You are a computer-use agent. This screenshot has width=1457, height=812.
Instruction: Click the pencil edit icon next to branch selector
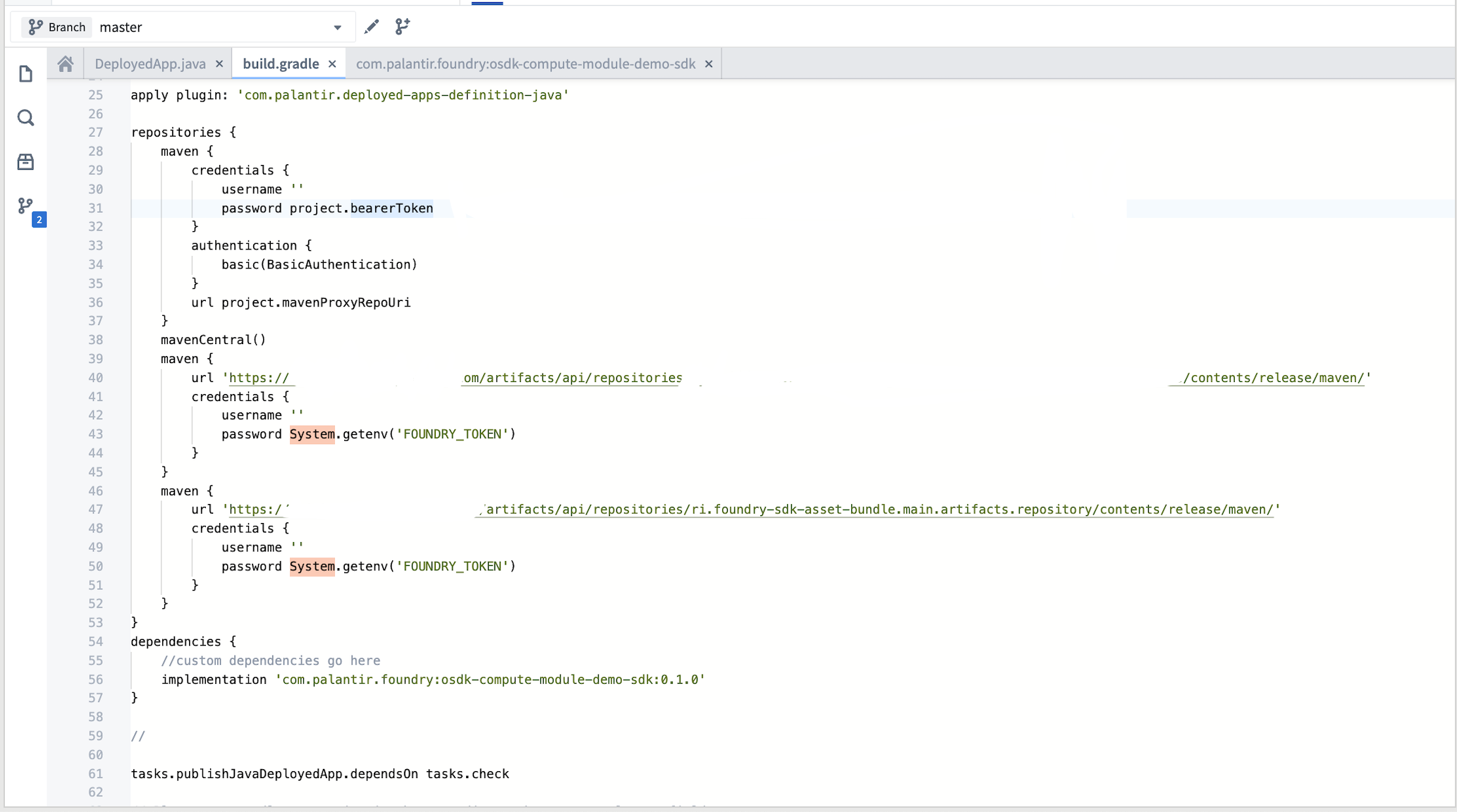point(371,27)
